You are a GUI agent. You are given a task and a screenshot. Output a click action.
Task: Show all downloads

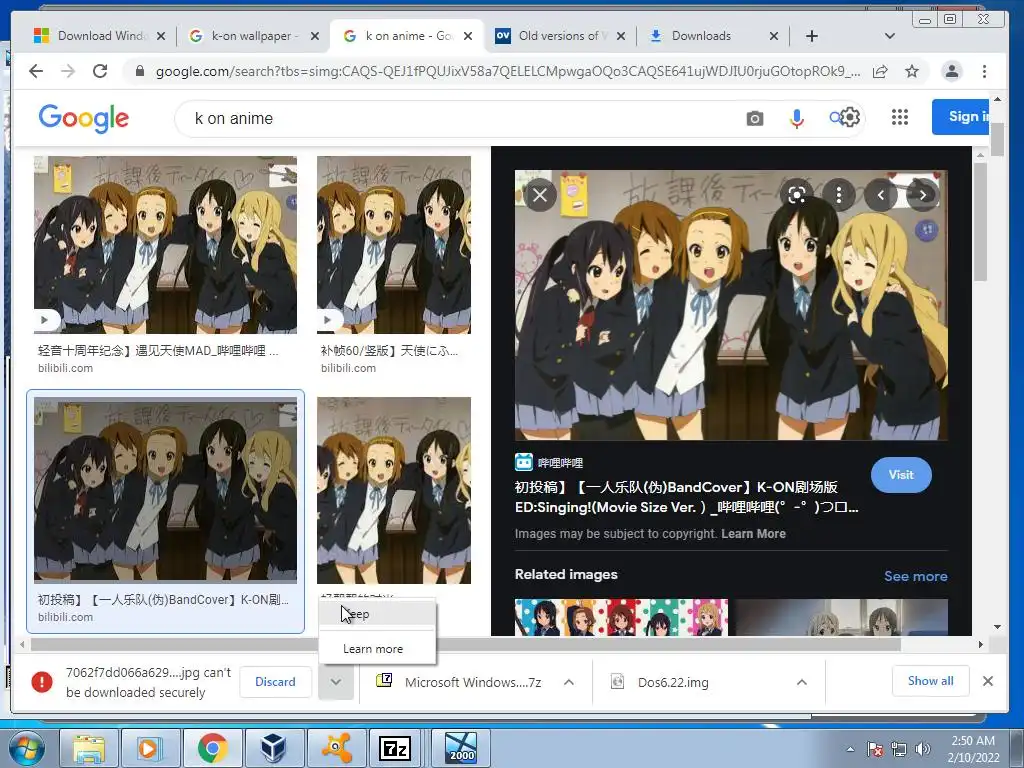pos(931,681)
